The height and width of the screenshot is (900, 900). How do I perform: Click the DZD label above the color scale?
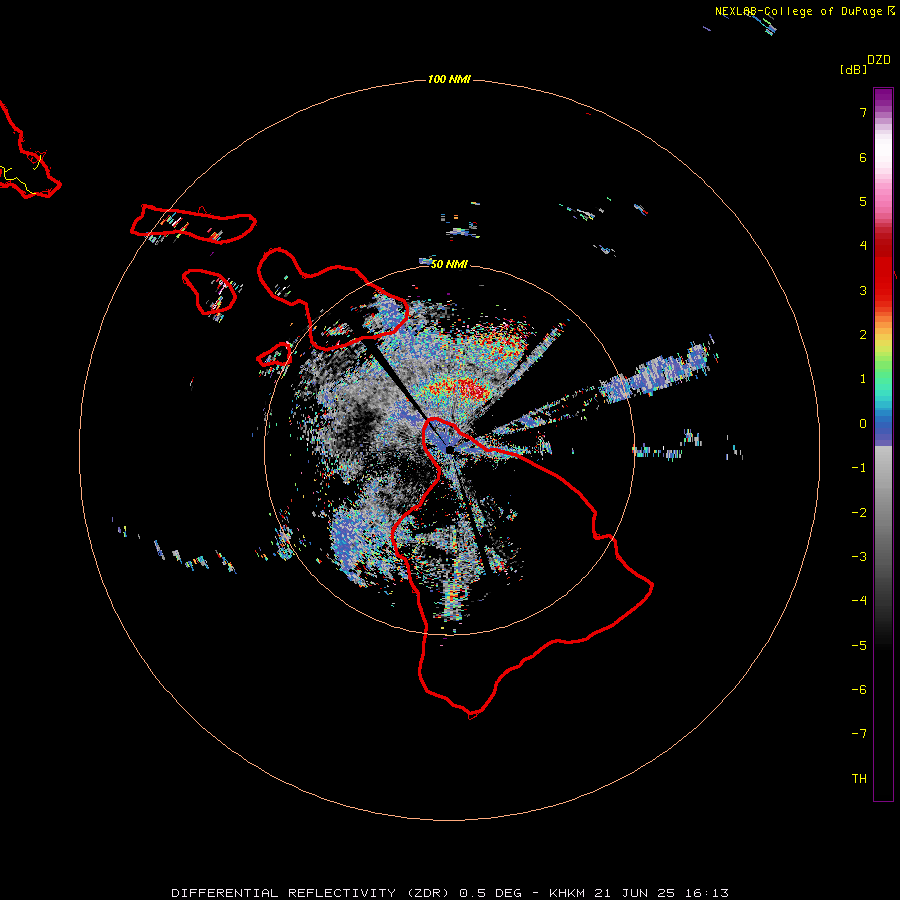(879, 60)
